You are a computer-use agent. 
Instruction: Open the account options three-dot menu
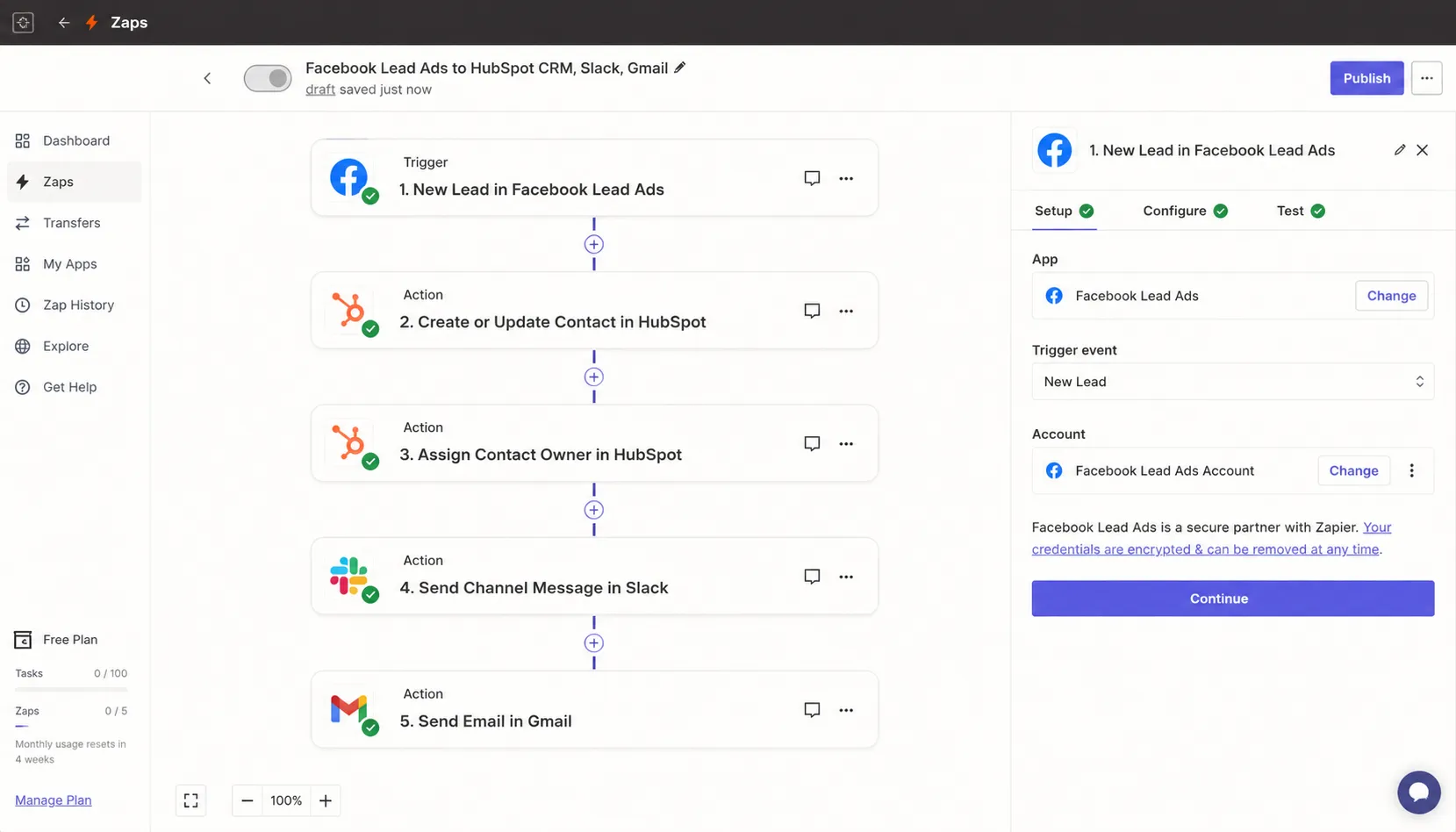tap(1412, 470)
